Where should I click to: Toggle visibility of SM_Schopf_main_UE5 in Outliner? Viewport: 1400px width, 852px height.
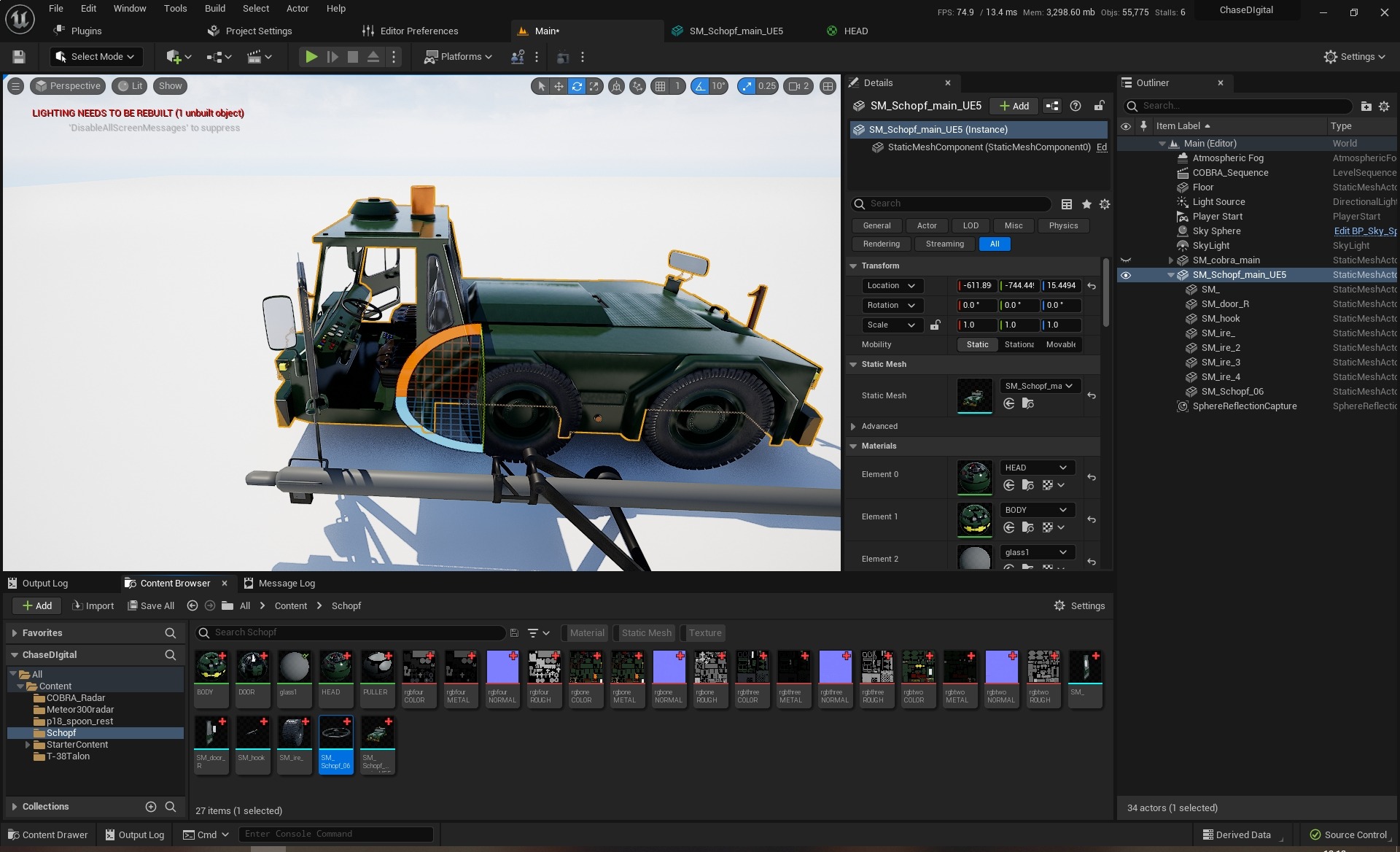[x=1126, y=276]
